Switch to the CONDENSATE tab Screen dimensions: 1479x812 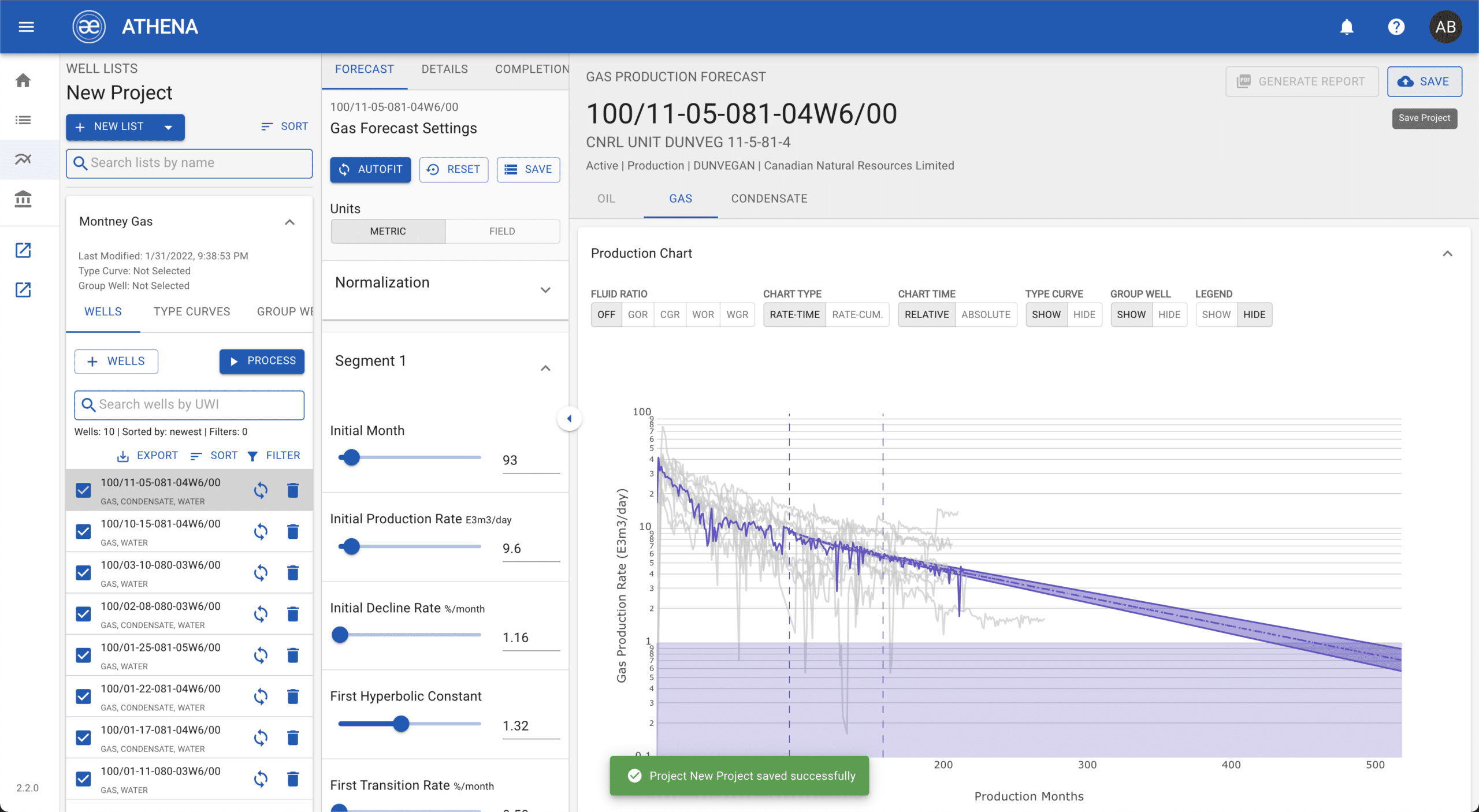click(769, 199)
